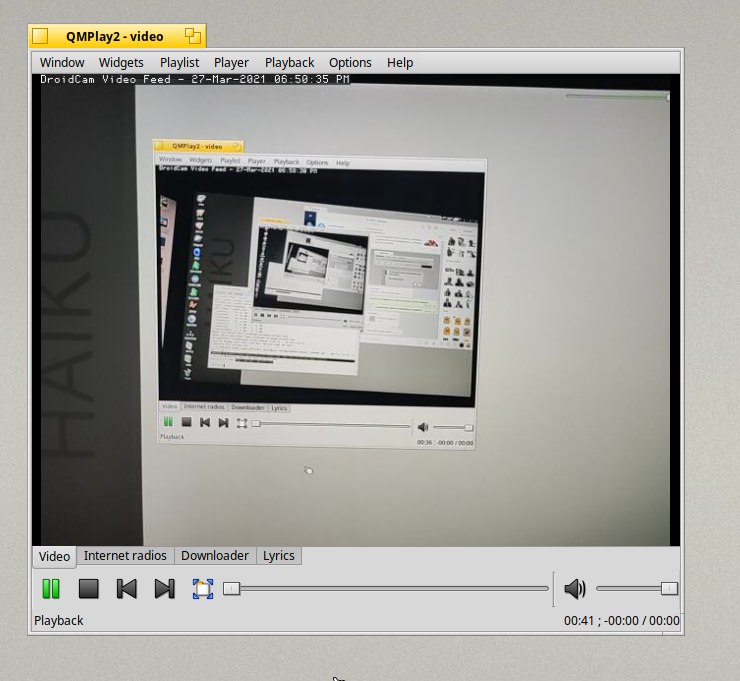Skip to the next track
740x681 pixels.
[x=165, y=589]
